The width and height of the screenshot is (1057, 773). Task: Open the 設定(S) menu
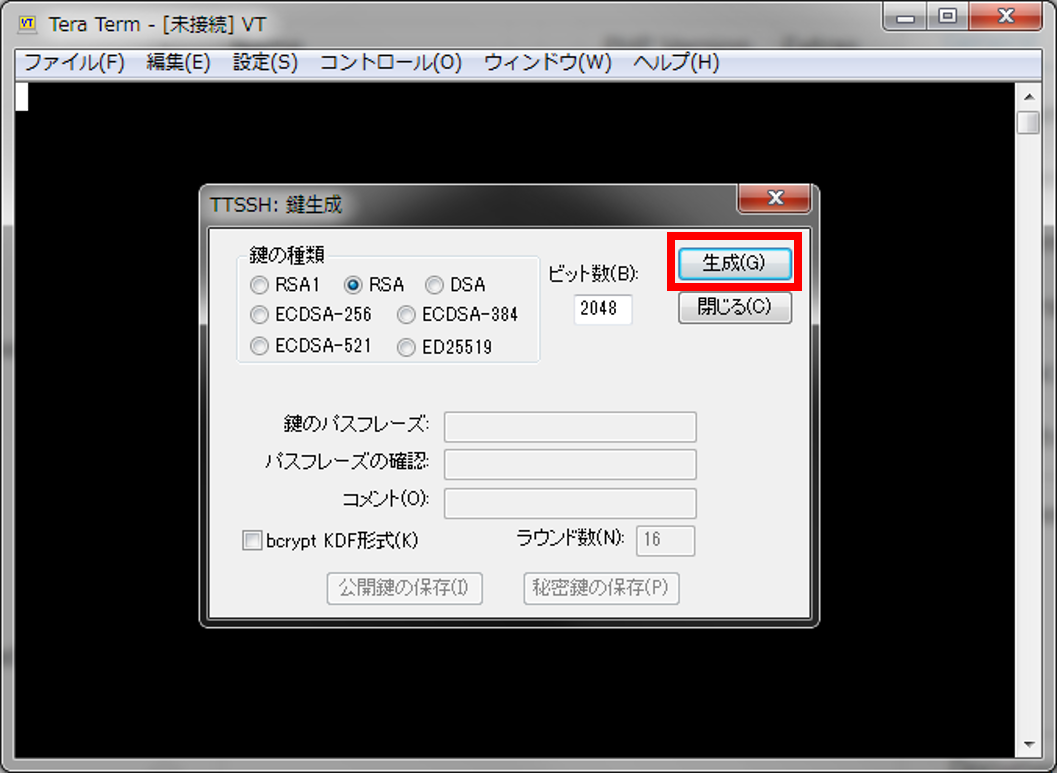[x=265, y=62]
